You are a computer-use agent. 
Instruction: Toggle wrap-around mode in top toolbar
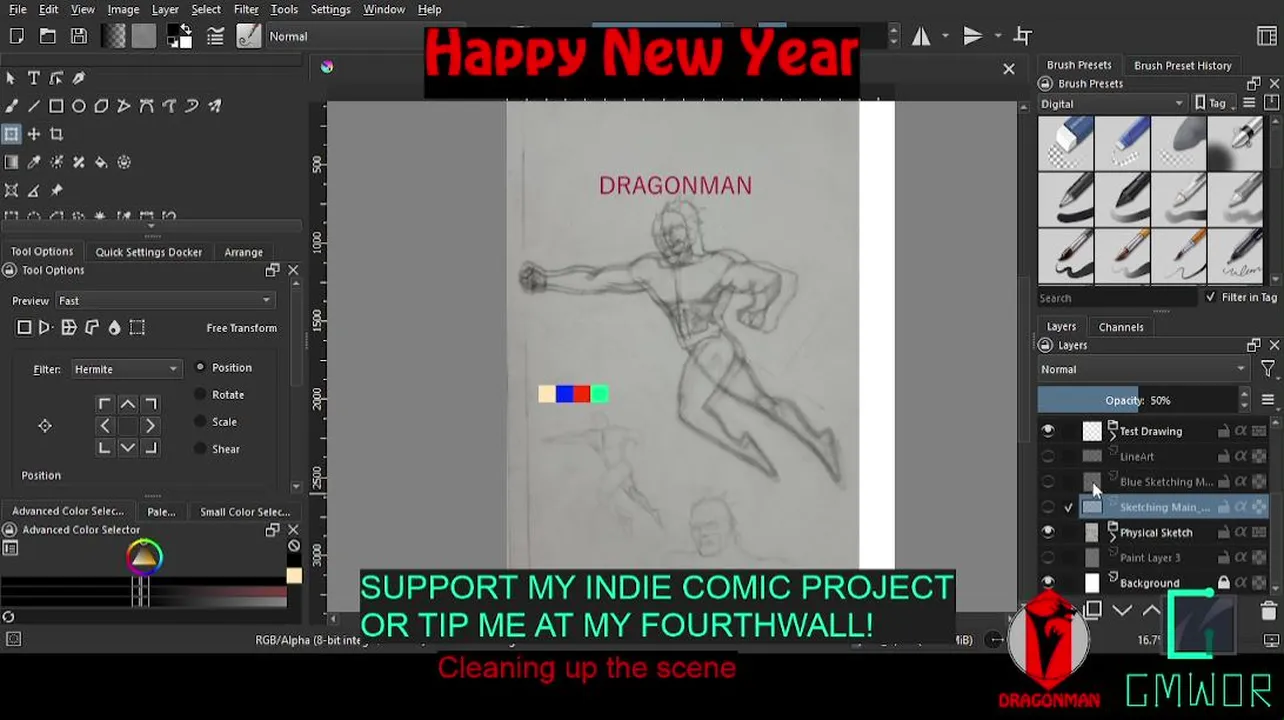[x=1022, y=37]
